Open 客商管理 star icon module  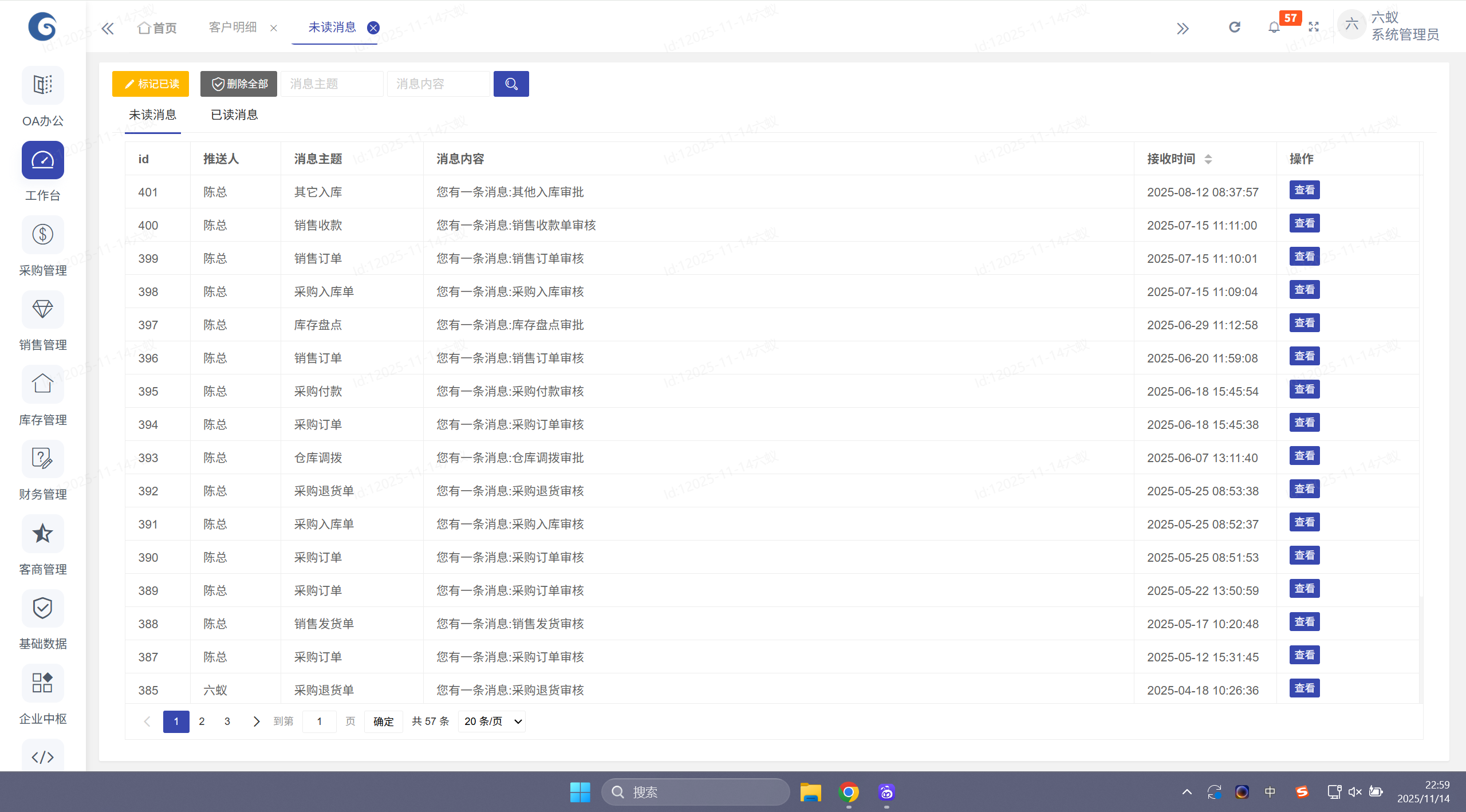pyautogui.click(x=43, y=534)
